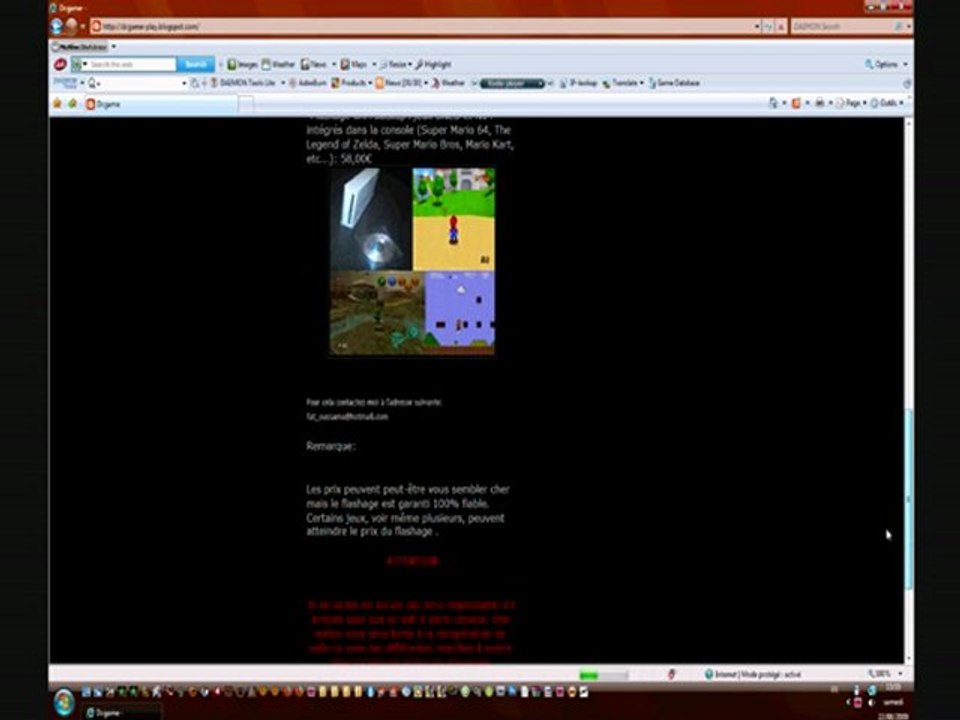Click the Digame taskbar window button
Image resolution: width=960 pixels, height=720 pixels.
coord(122,712)
